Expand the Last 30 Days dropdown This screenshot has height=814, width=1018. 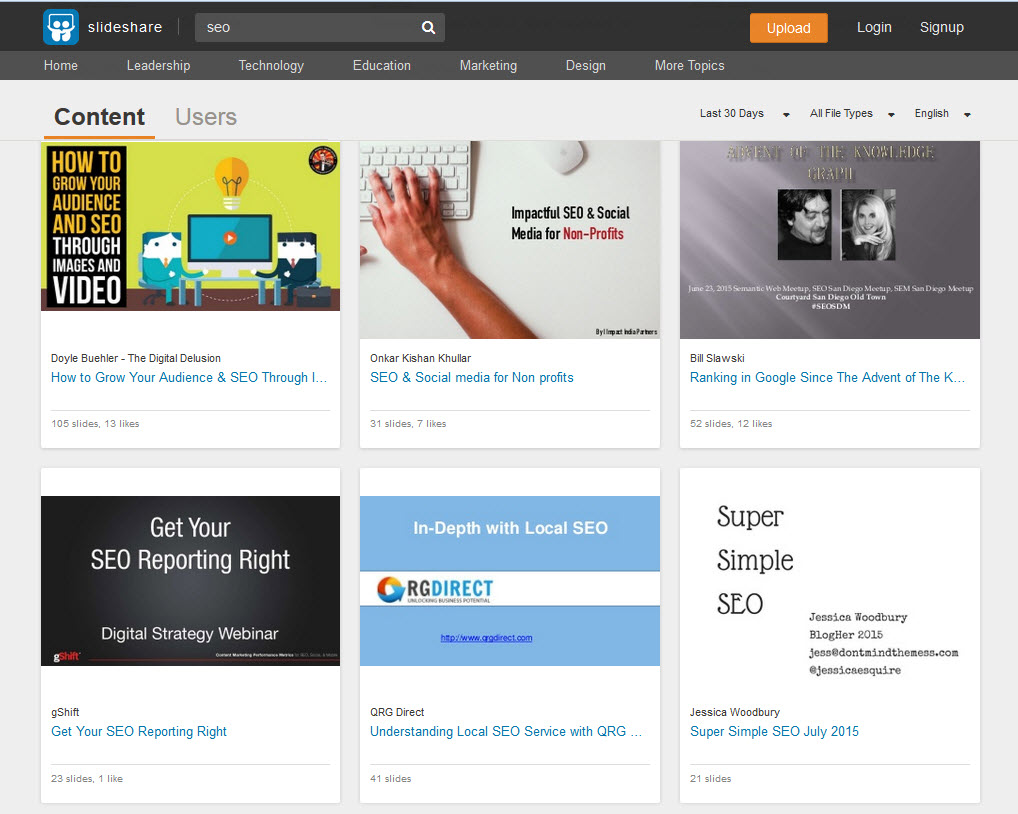pyautogui.click(x=744, y=114)
